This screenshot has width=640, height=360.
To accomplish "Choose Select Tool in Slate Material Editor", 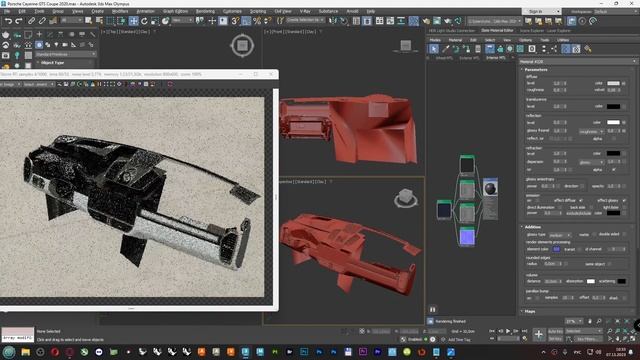I will pyautogui.click(x=434, y=49).
